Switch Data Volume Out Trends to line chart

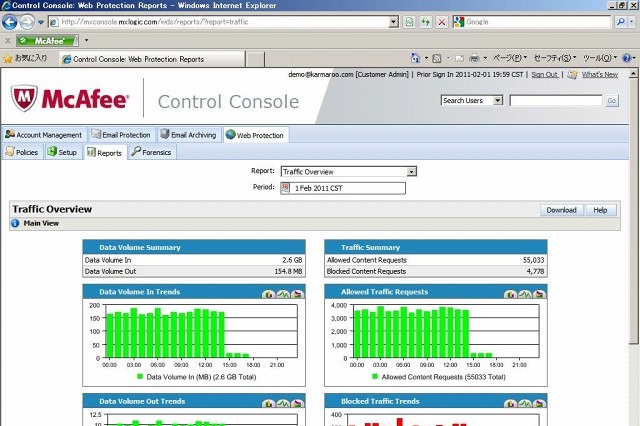[x=283, y=403]
